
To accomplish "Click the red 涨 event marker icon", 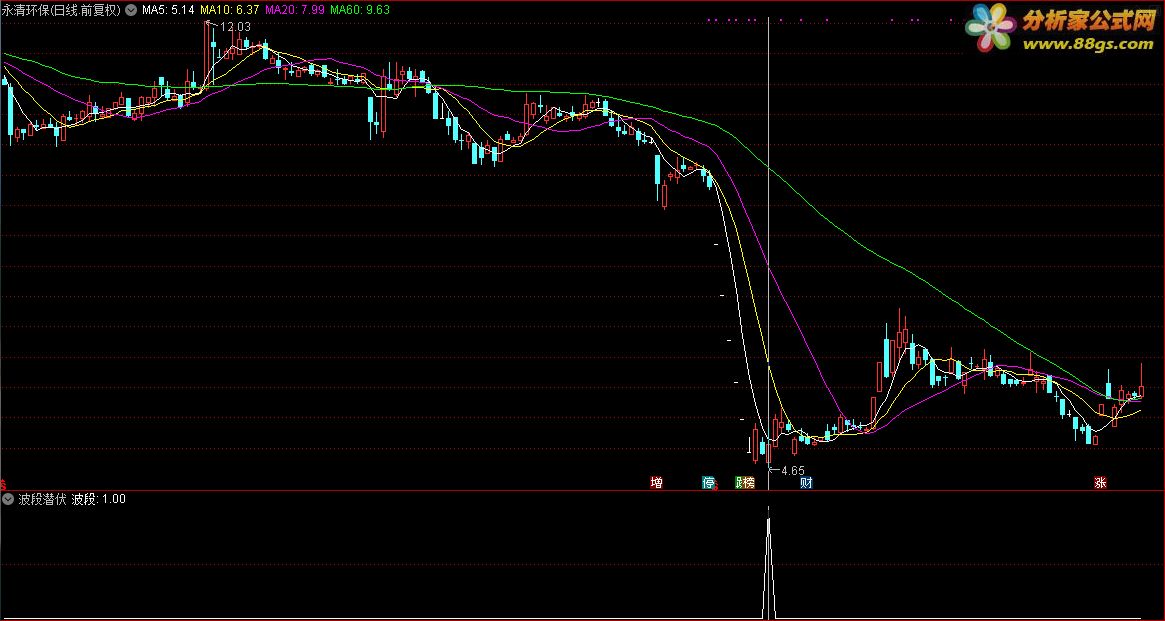I will [x=1100, y=483].
